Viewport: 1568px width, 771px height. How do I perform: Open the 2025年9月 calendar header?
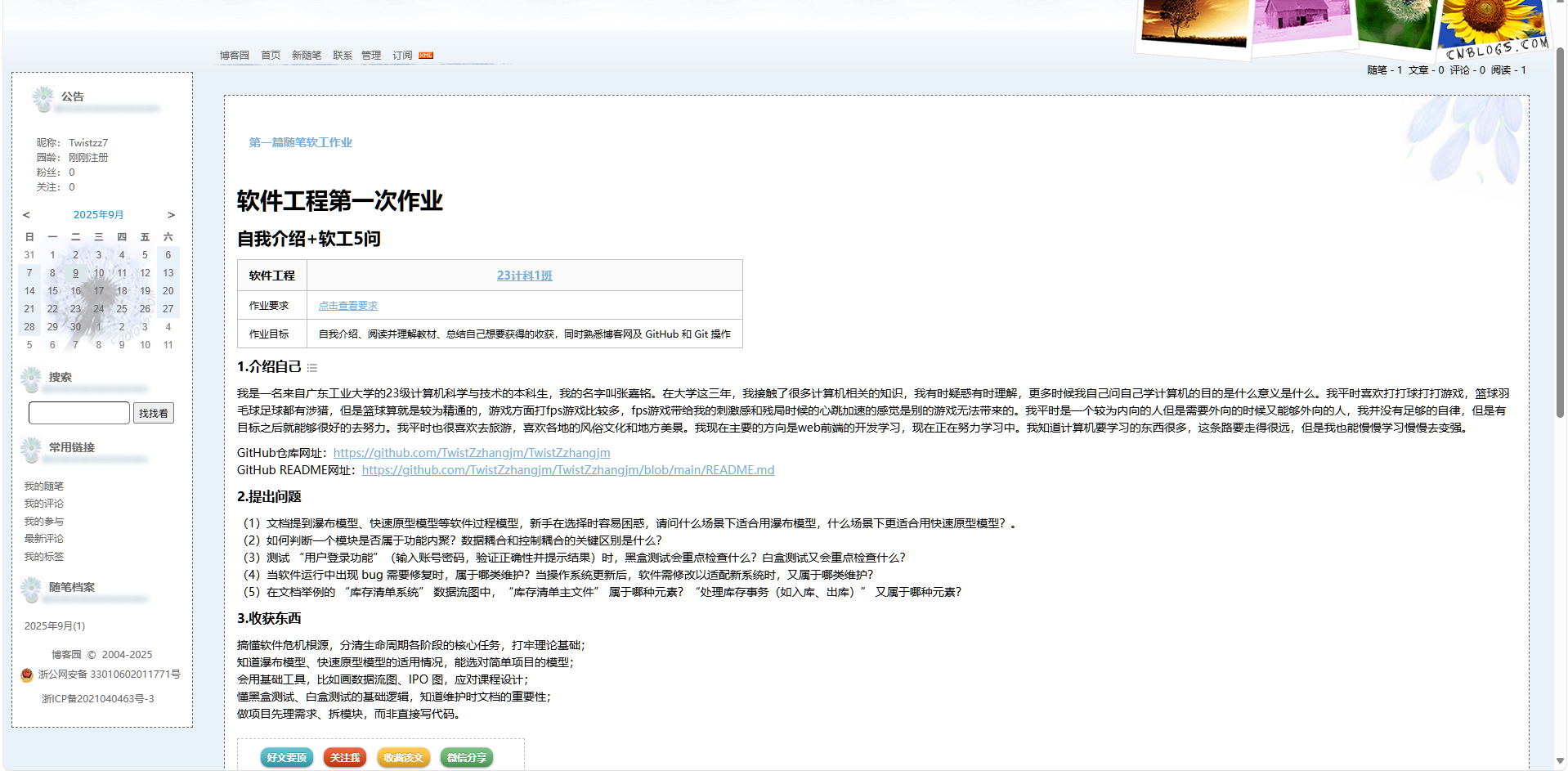pyautogui.click(x=98, y=214)
